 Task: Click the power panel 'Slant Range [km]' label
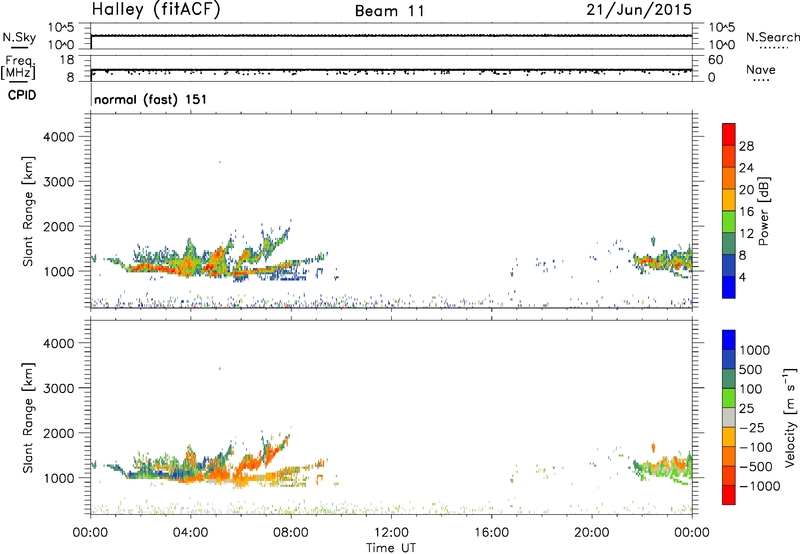pos(28,211)
